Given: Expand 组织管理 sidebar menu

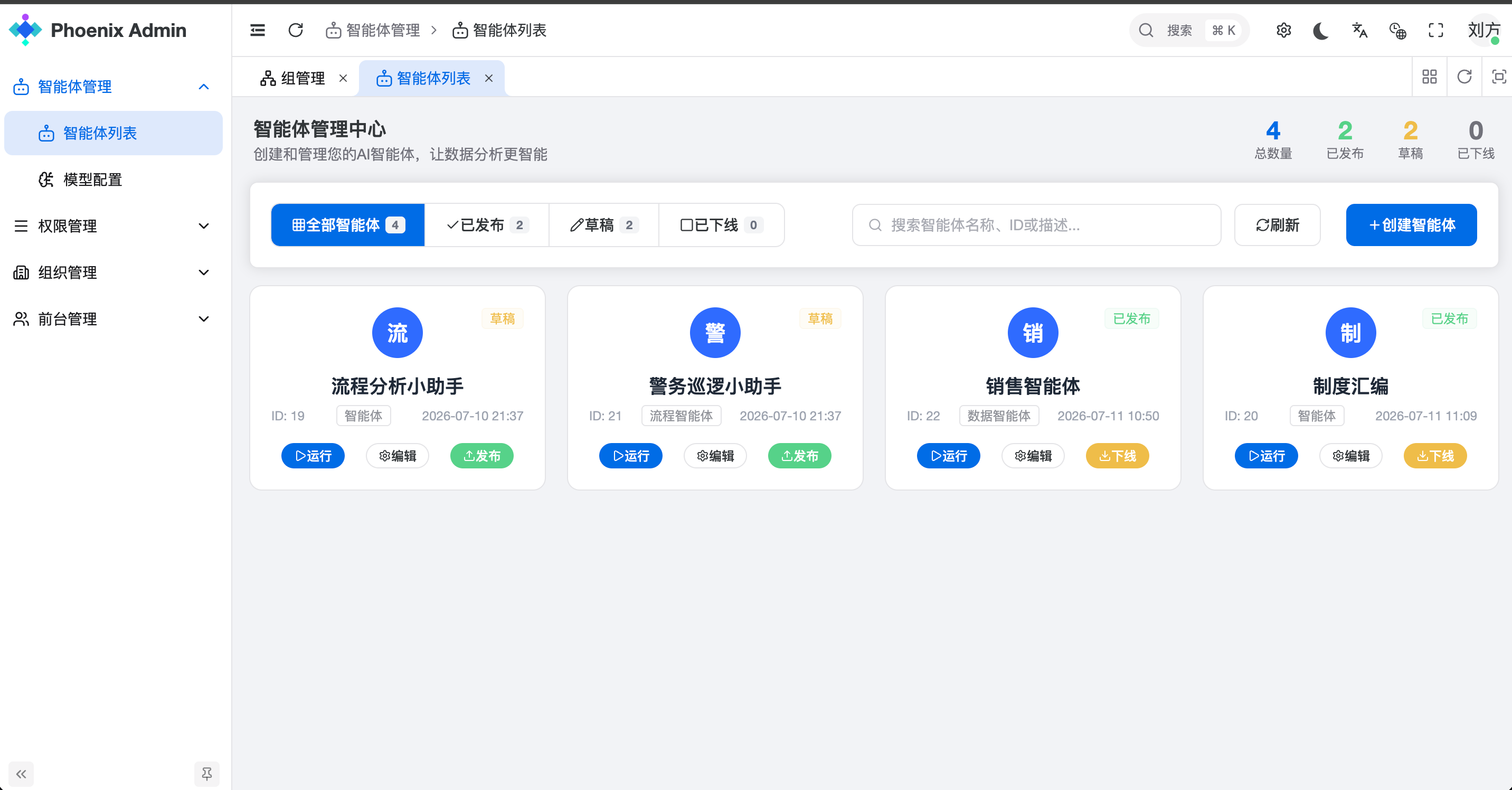Looking at the screenshot, I should [114, 272].
